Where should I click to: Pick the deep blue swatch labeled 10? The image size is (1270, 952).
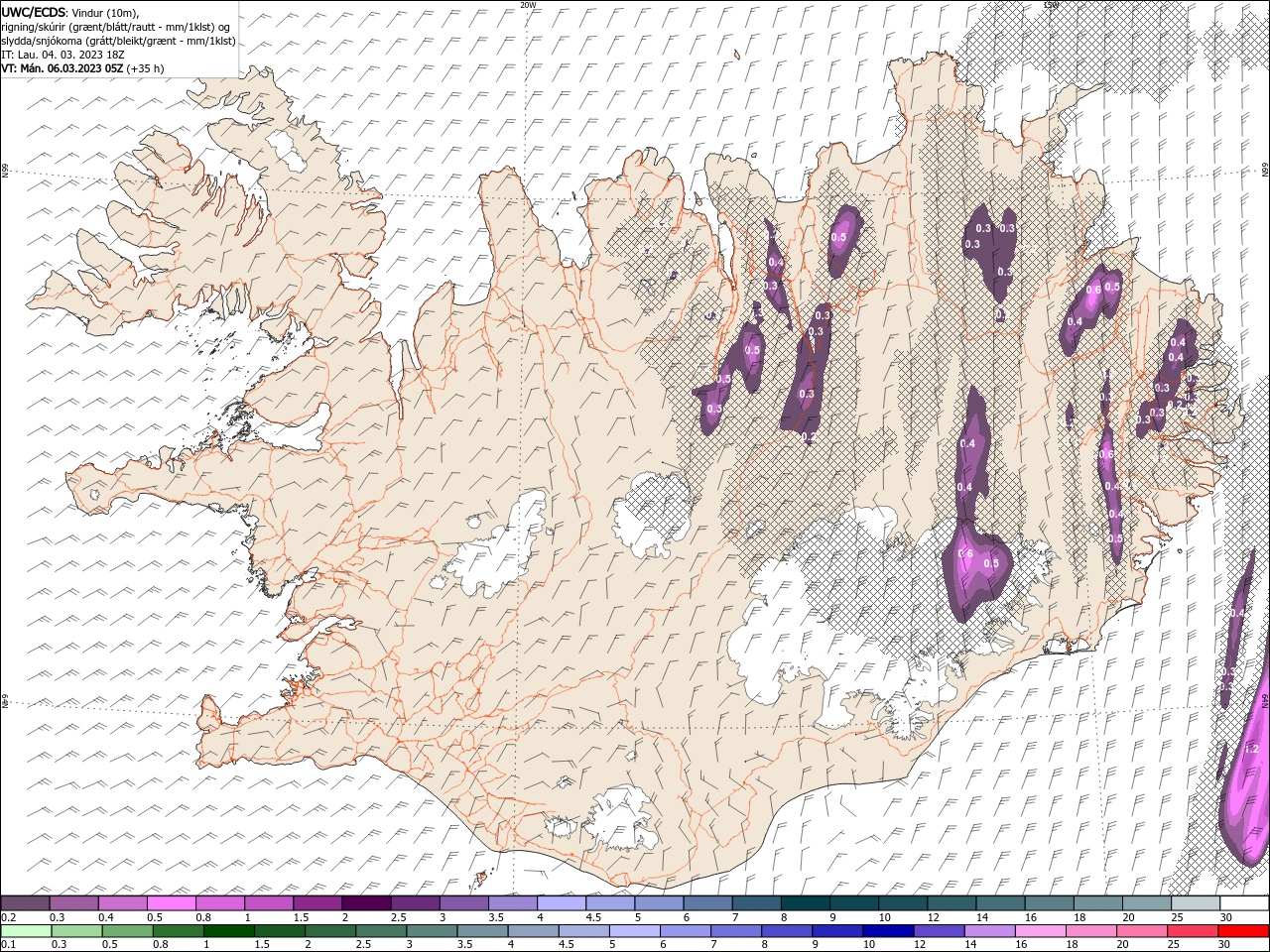(887, 931)
